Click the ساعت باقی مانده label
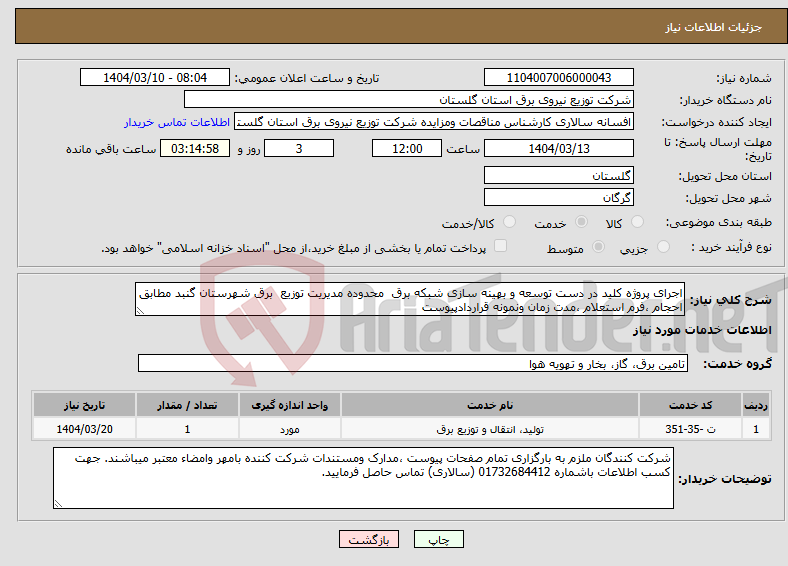The width and height of the screenshot is (788, 566). [111, 149]
